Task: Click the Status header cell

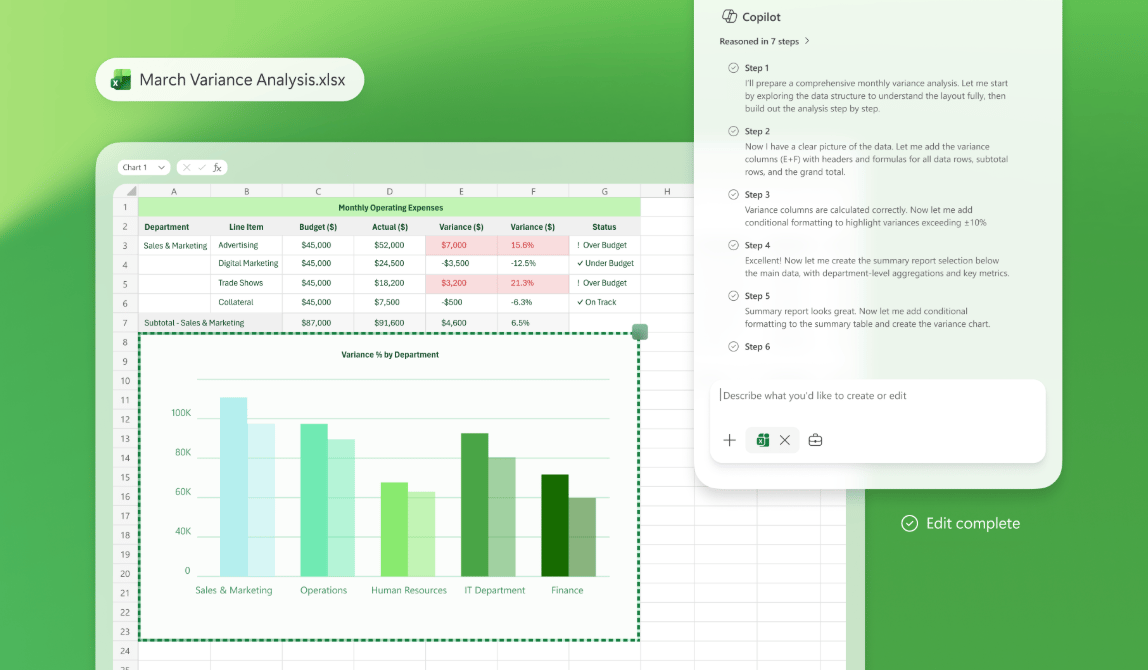Action: (604, 227)
